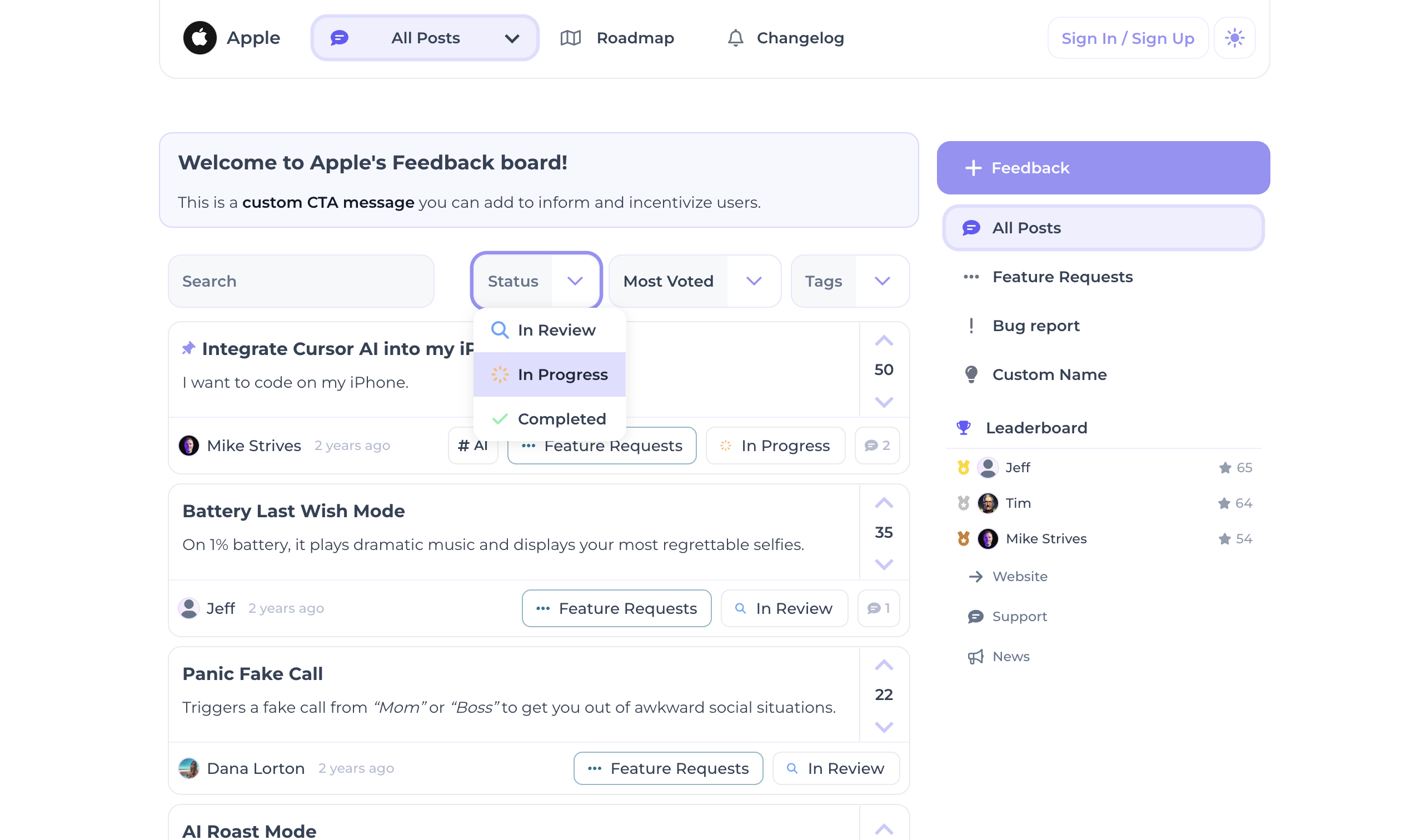
Task: Click the #AI tag on Cursor AI post
Action: coord(473,446)
